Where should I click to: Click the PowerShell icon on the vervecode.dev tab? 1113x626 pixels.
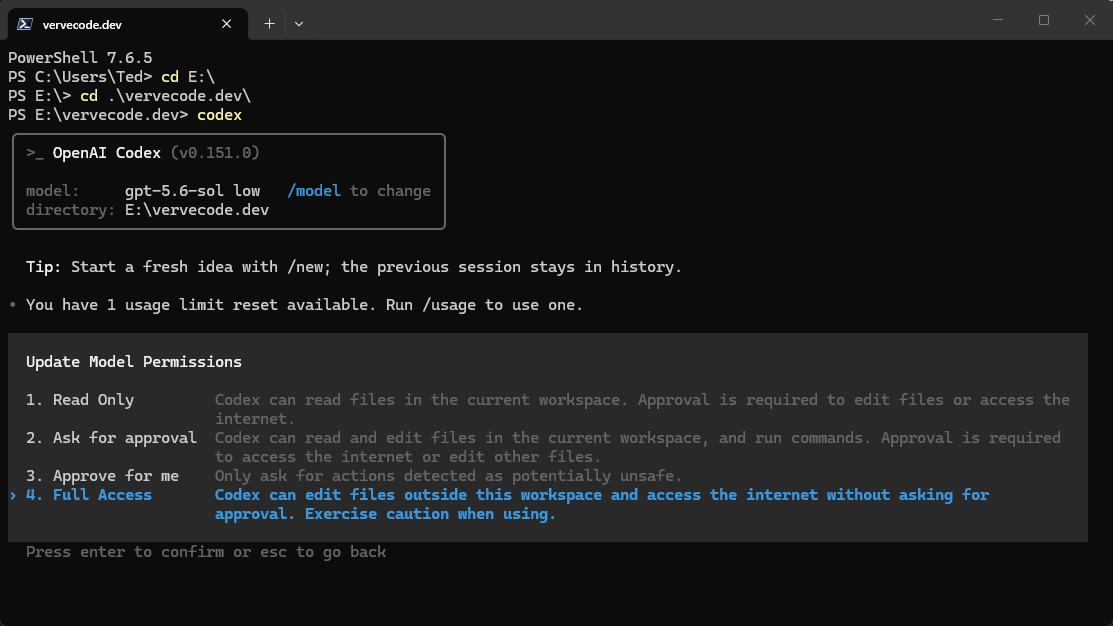tap(25, 24)
